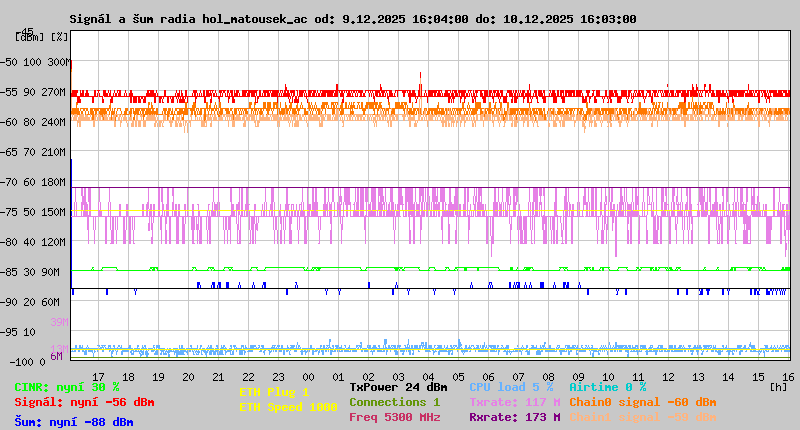Screen dimensions: 800x430
Task: Click the 'Rxrate: 173 M' legend label
Action: click(515, 417)
